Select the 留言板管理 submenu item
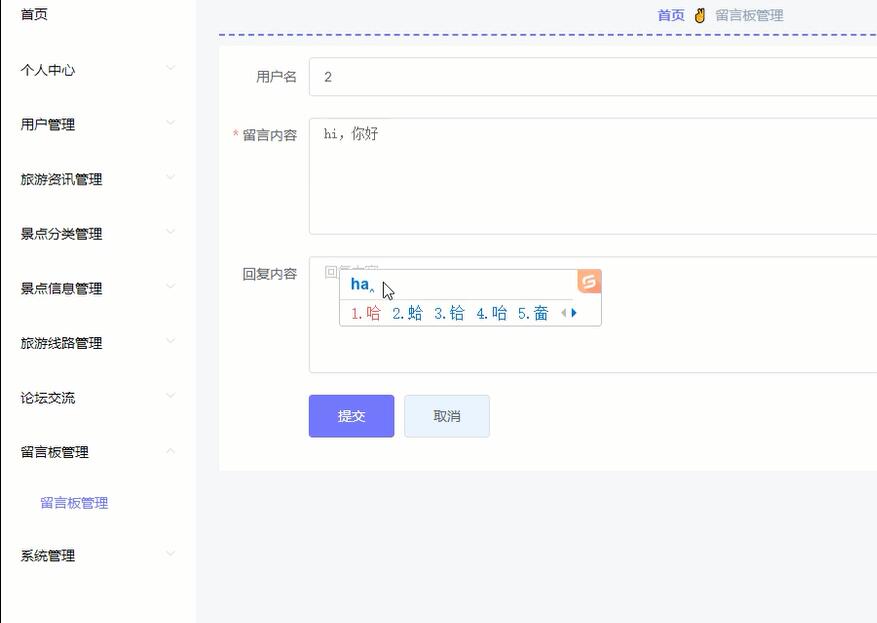Screen dimensions: 877x623 pyautogui.click(x=73, y=503)
